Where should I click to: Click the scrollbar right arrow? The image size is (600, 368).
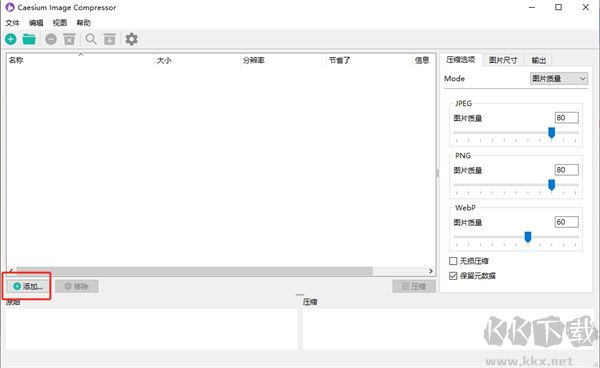[x=431, y=271]
